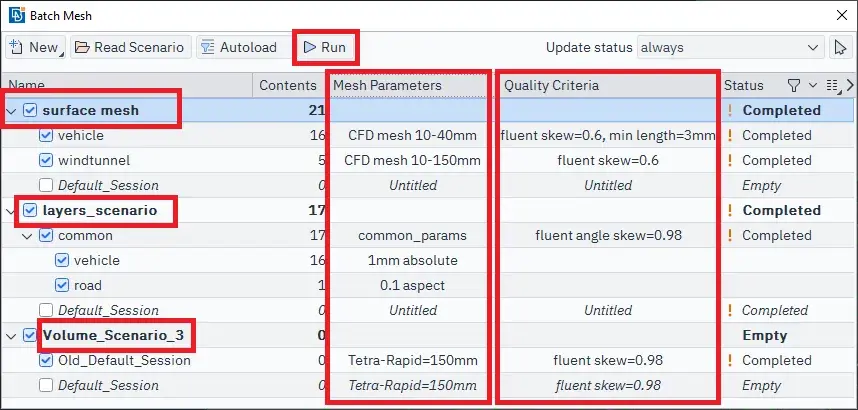This screenshot has width=858, height=410.
Task: Click the Batch Mesh app icon
Action: click(x=16, y=15)
